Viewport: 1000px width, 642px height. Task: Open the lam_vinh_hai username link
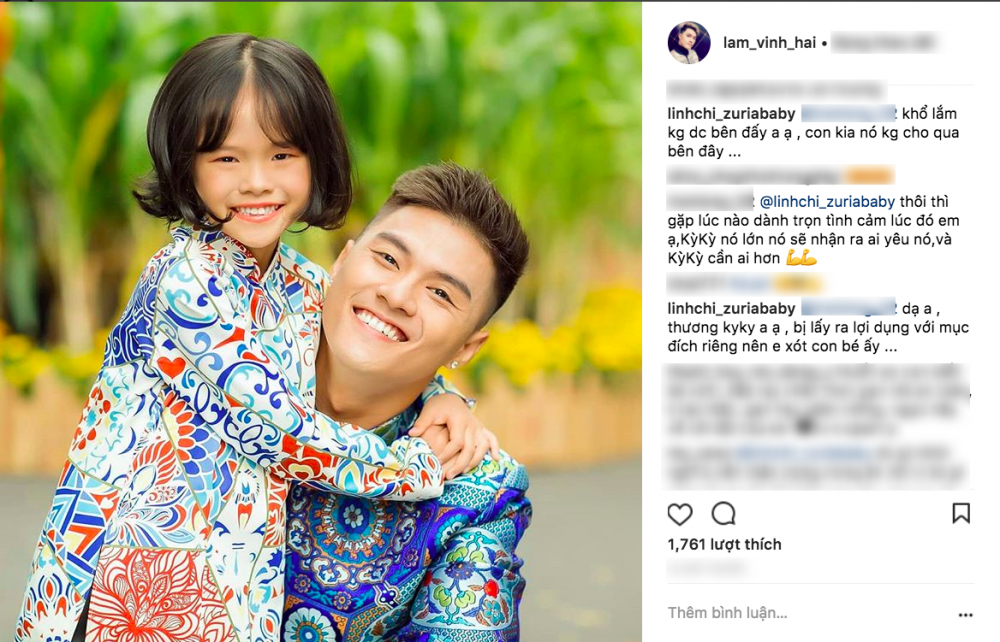coord(769,43)
